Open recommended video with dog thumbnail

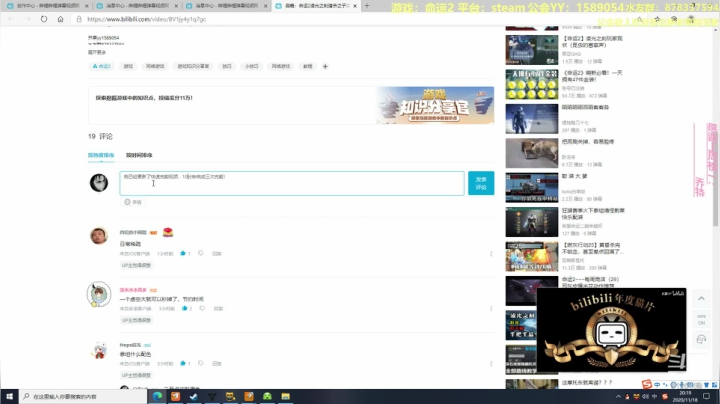(x=532, y=153)
